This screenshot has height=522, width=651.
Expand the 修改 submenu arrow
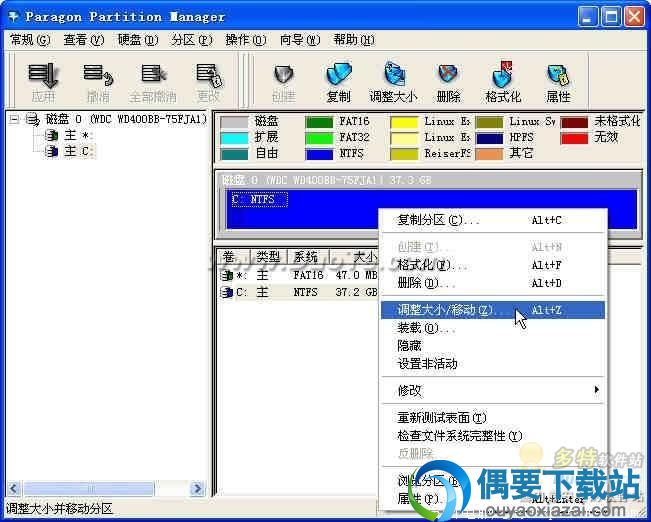pyautogui.click(x=596, y=390)
